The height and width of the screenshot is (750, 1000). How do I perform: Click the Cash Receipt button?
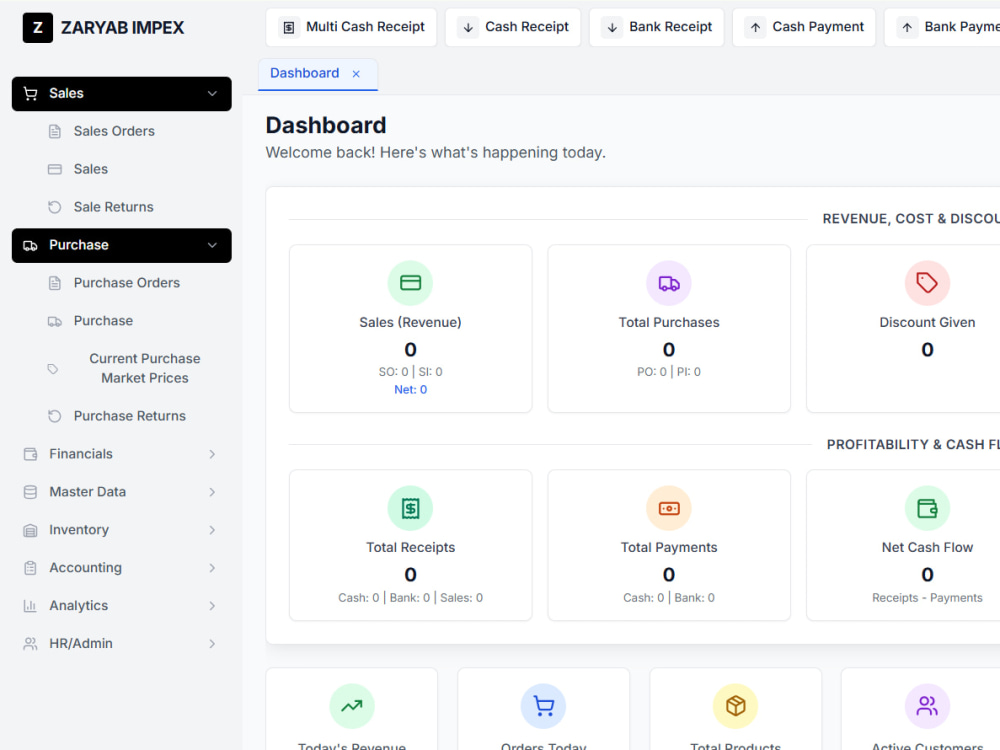pyautogui.click(x=513, y=27)
